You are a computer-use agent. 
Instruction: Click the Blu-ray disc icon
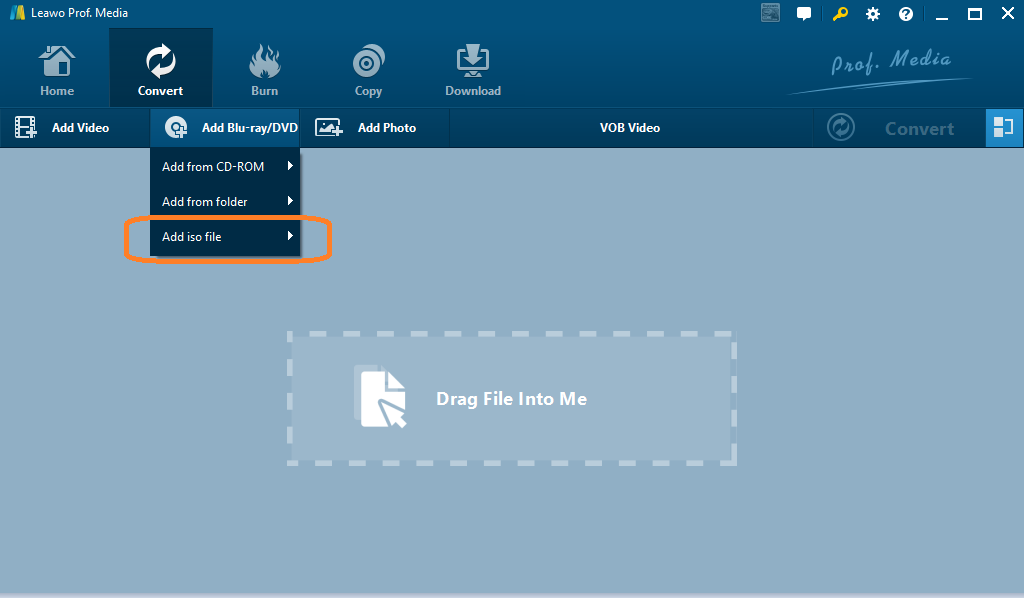click(176, 127)
